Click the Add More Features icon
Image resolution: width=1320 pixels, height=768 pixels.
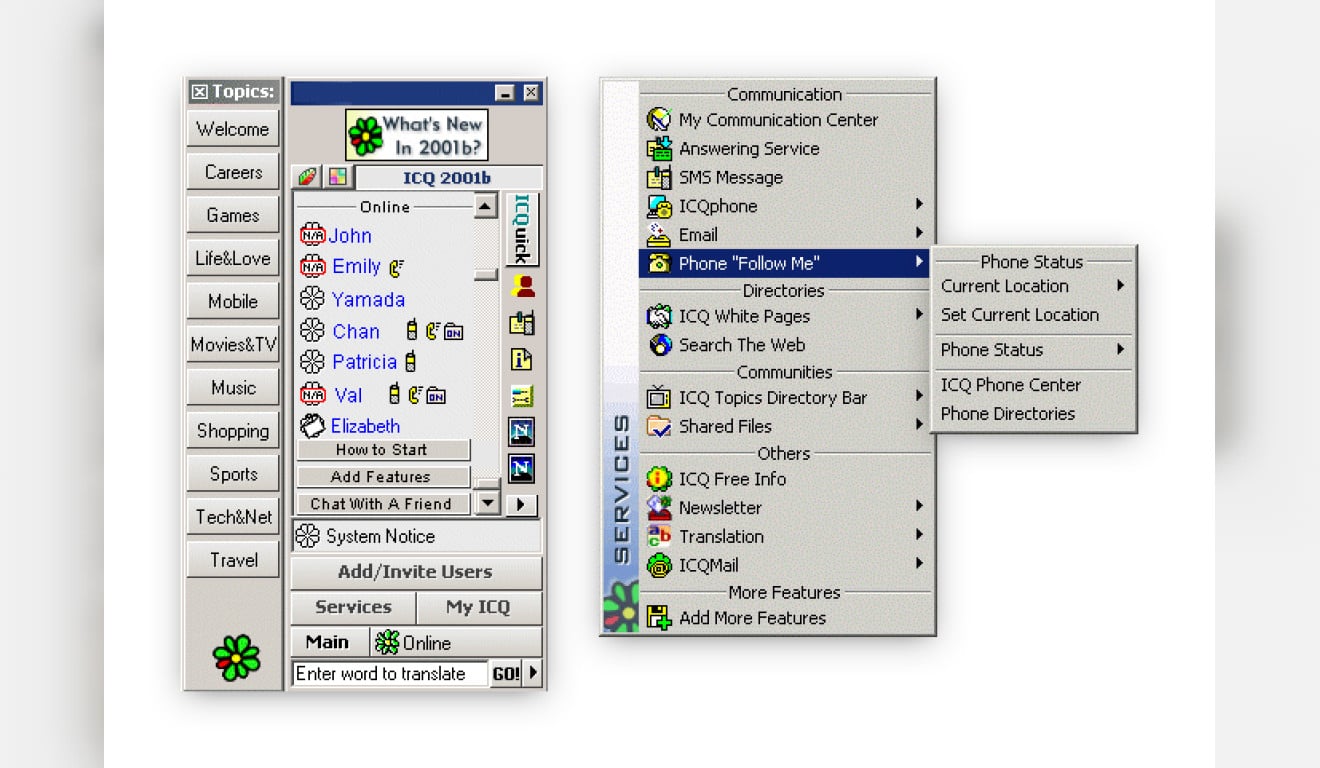(659, 618)
